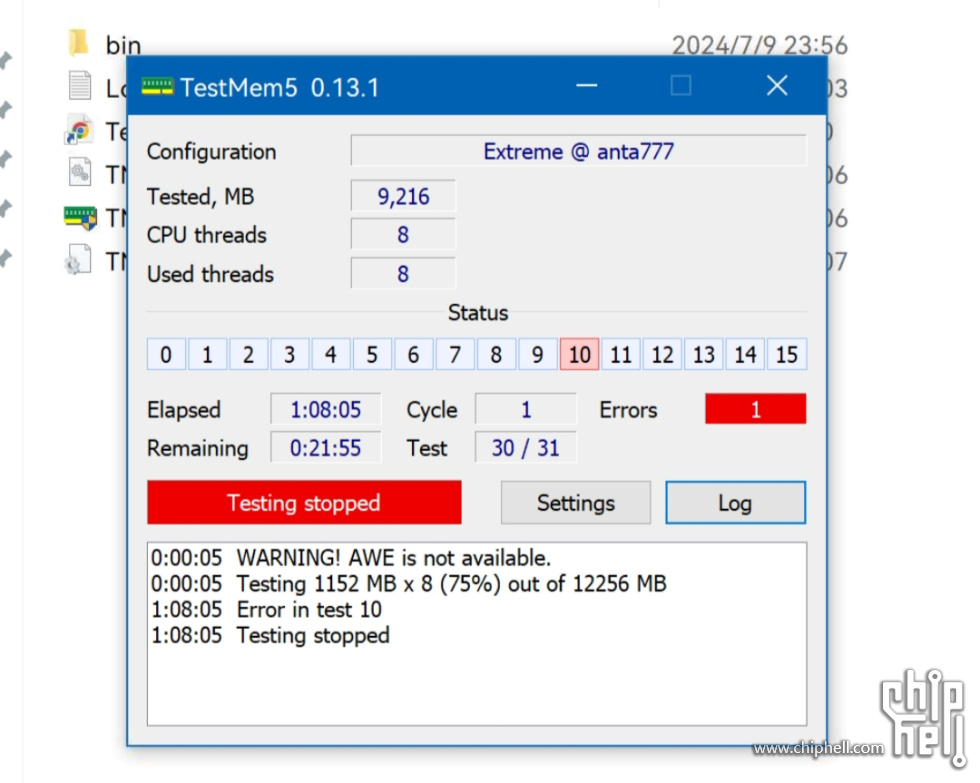This screenshot has height=783, width=980.
Task: Click the red highlighted status cell 10
Action: coord(579,354)
